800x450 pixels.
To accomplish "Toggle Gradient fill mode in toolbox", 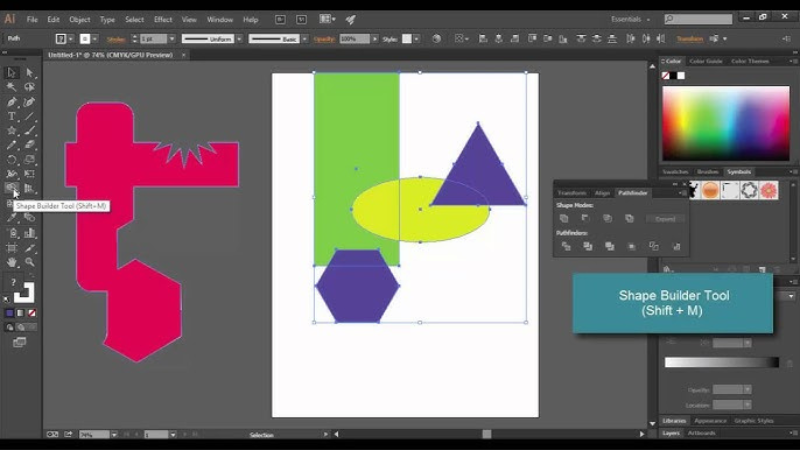I will tap(20, 313).
